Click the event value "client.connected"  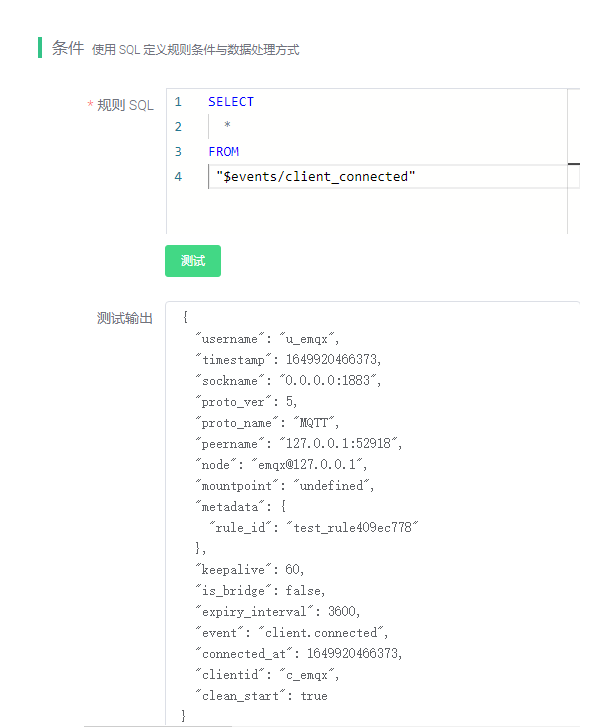pyautogui.click(x=321, y=633)
